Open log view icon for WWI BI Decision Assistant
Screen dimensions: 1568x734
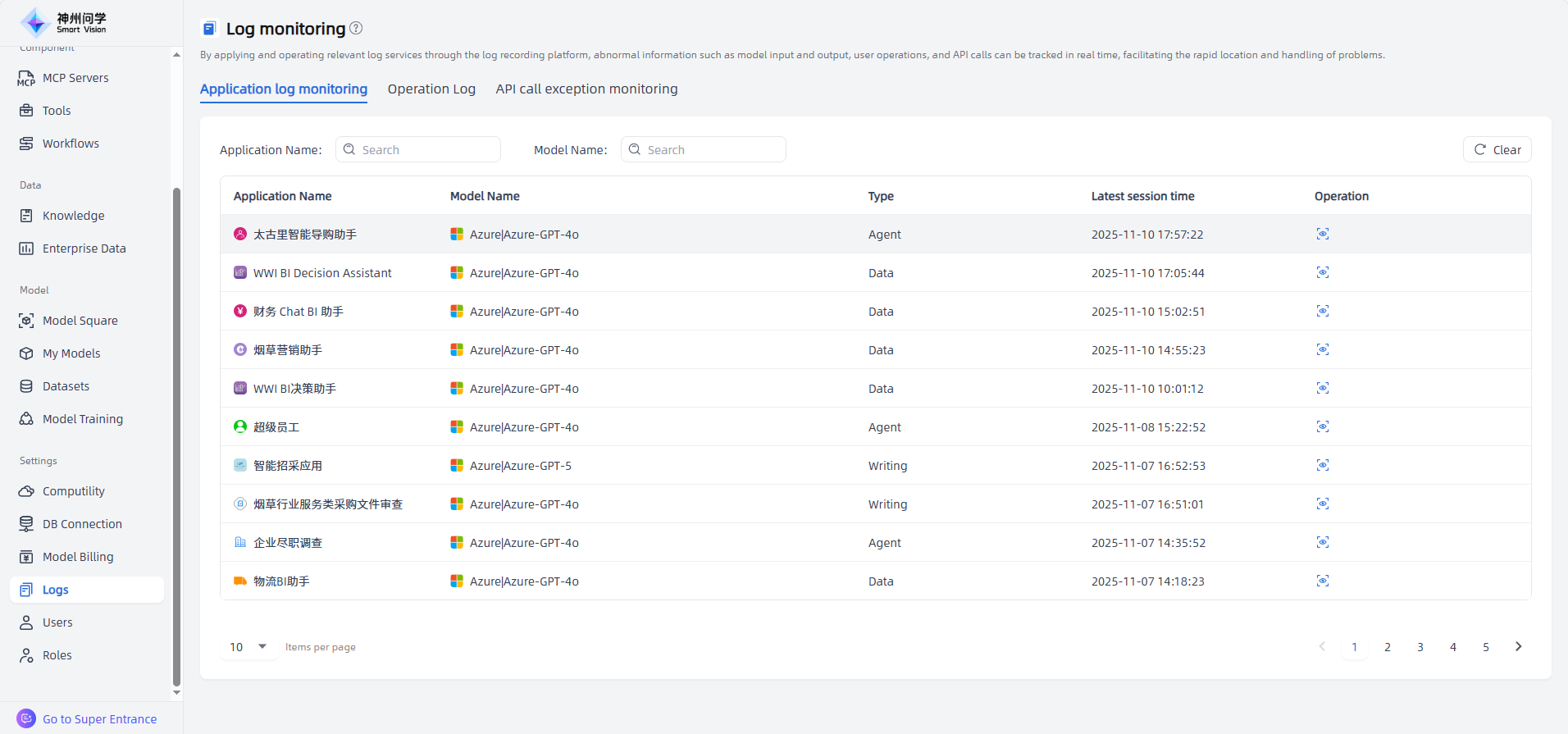[1322, 273]
